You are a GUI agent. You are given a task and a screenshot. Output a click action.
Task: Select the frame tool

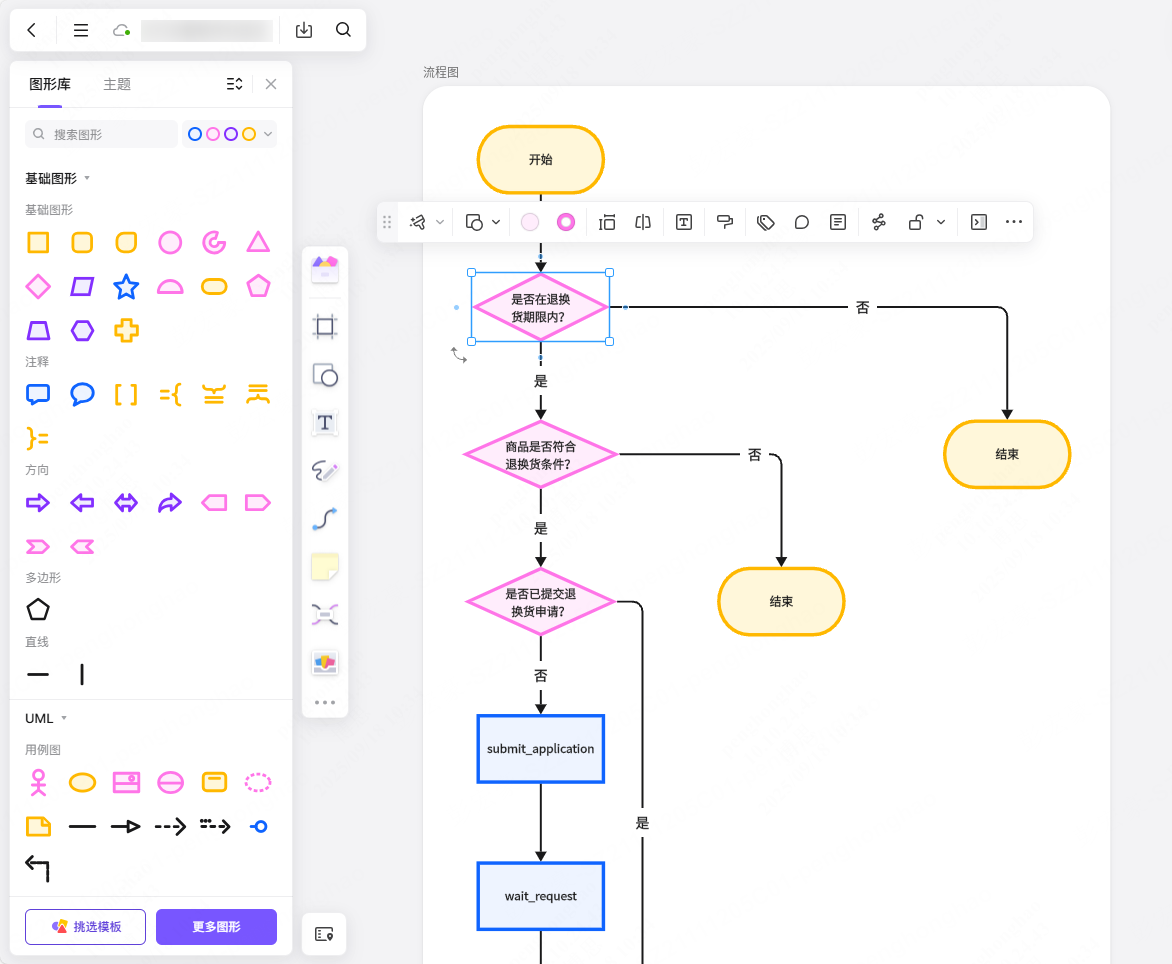coord(325,327)
